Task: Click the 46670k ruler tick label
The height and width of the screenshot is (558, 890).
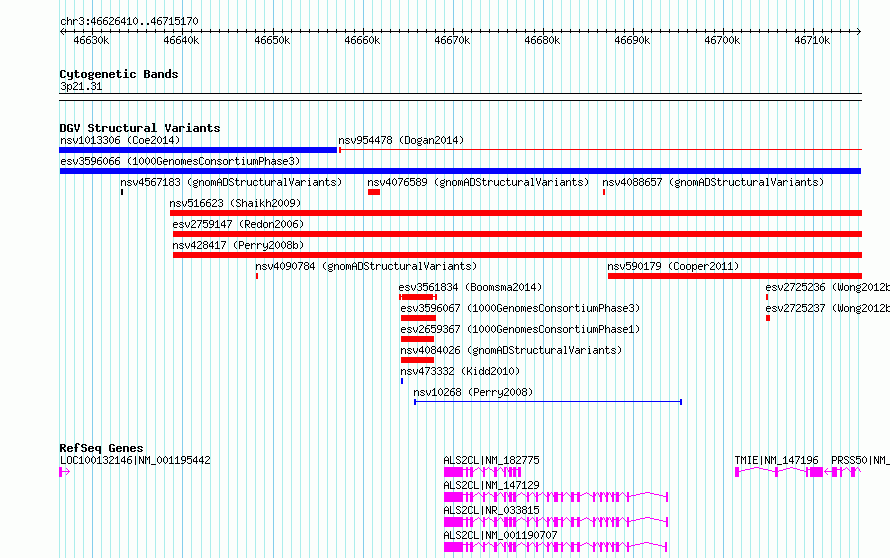Action: 452,41
